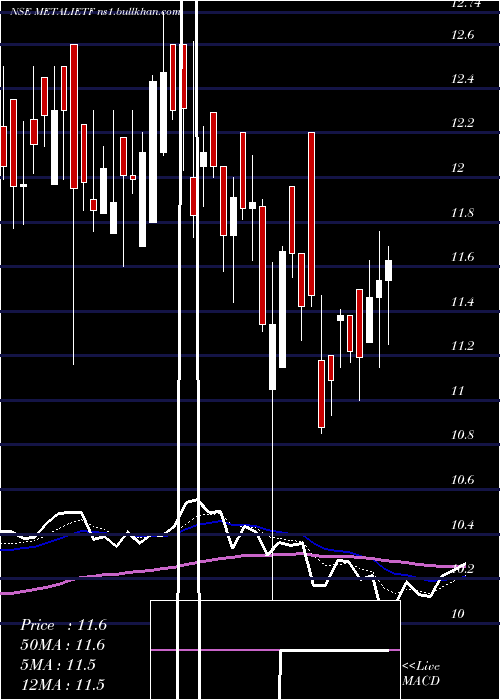Click the 11.8 price axis label
This screenshot has height=700, width=500.
pos(463,212)
